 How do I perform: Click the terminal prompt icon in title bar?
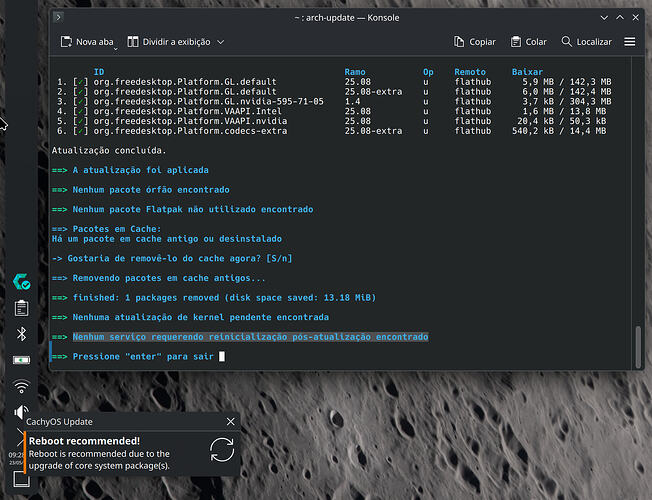pos(58,17)
